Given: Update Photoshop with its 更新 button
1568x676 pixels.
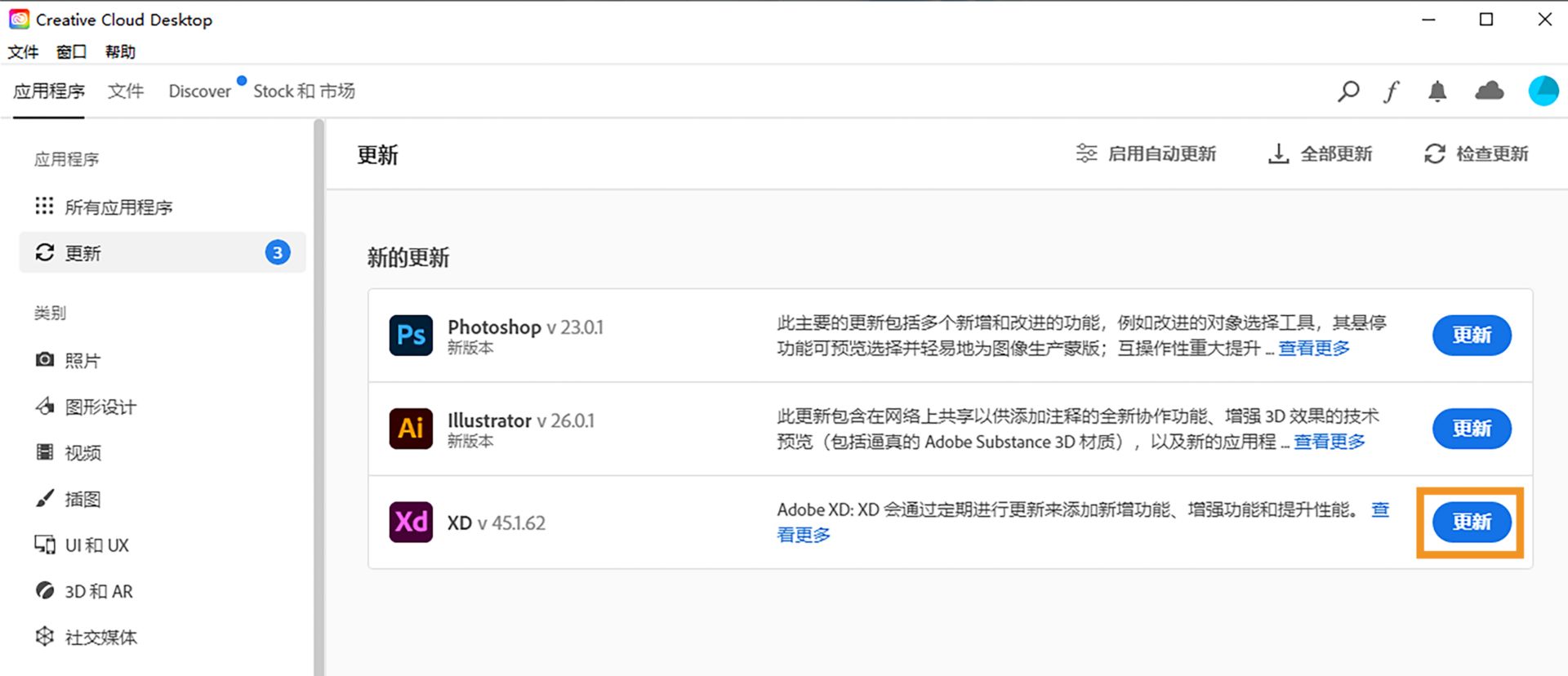Looking at the screenshot, I should (x=1472, y=335).
